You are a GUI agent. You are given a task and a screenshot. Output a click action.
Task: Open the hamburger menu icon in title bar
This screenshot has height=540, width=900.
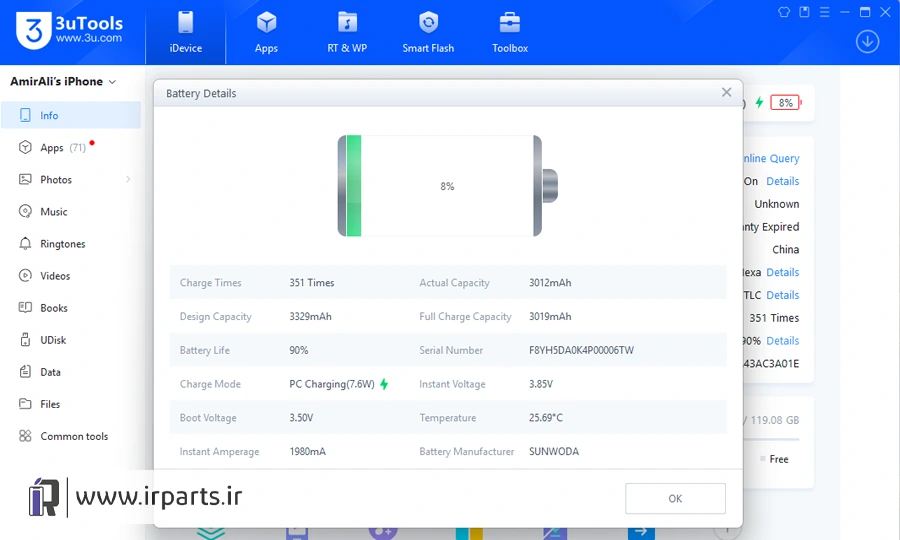pos(825,12)
